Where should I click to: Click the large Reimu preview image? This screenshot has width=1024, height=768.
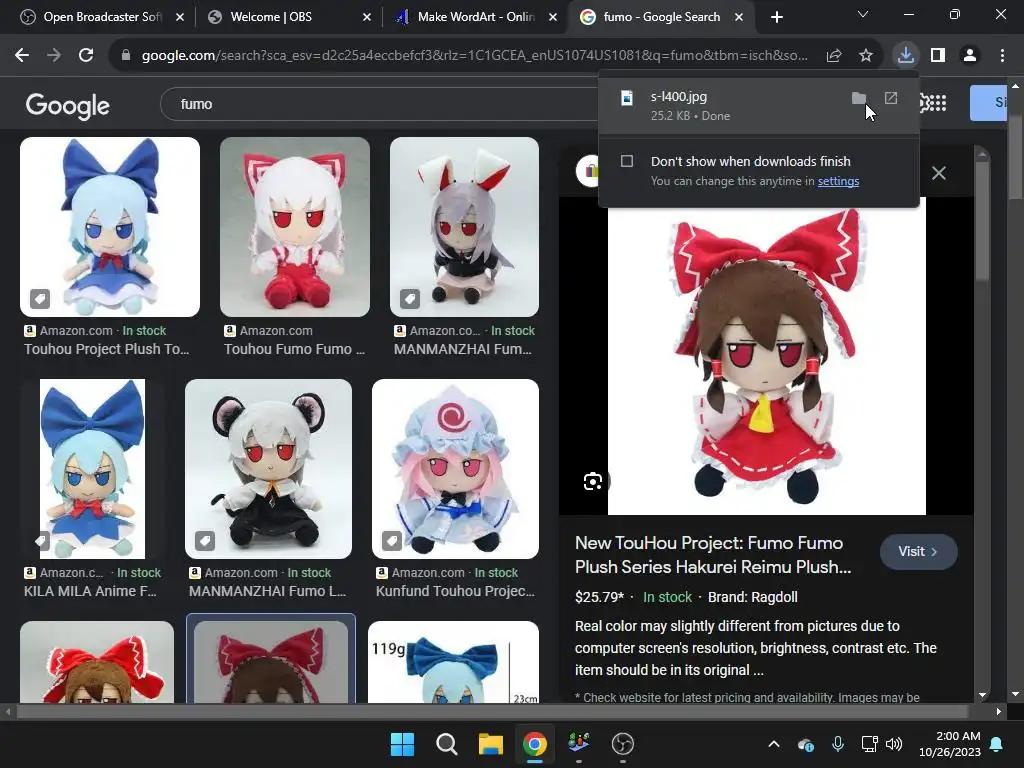[x=767, y=356]
